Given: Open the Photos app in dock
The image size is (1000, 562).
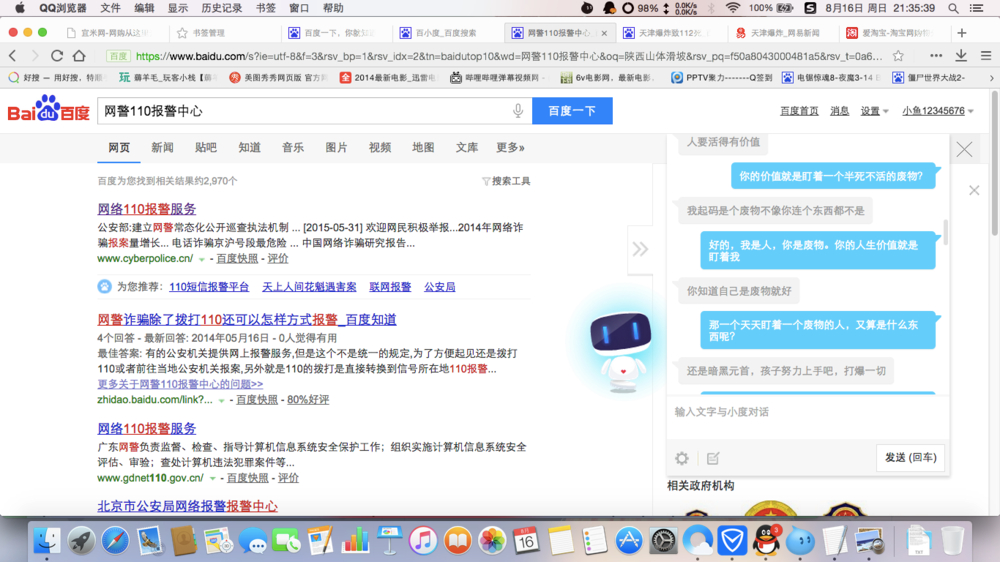Looking at the screenshot, I should [x=492, y=541].
